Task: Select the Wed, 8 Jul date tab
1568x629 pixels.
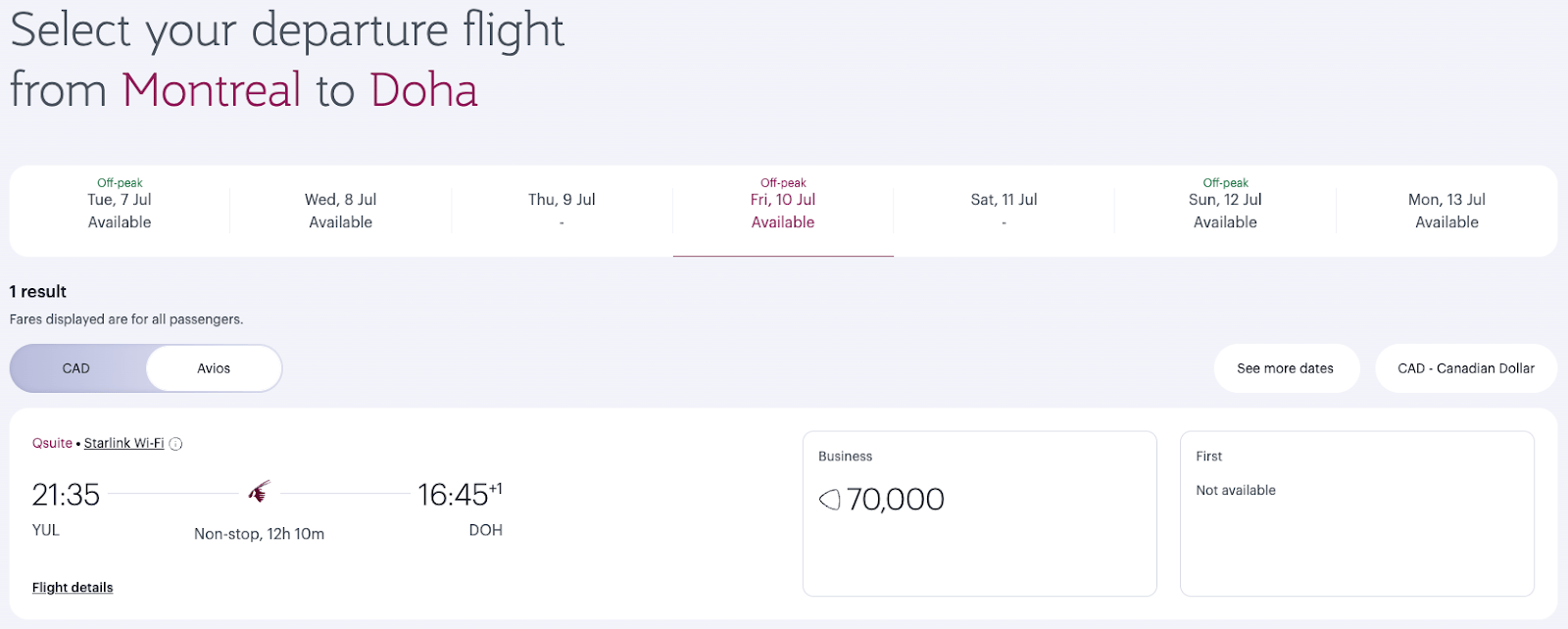Action: 340,211
